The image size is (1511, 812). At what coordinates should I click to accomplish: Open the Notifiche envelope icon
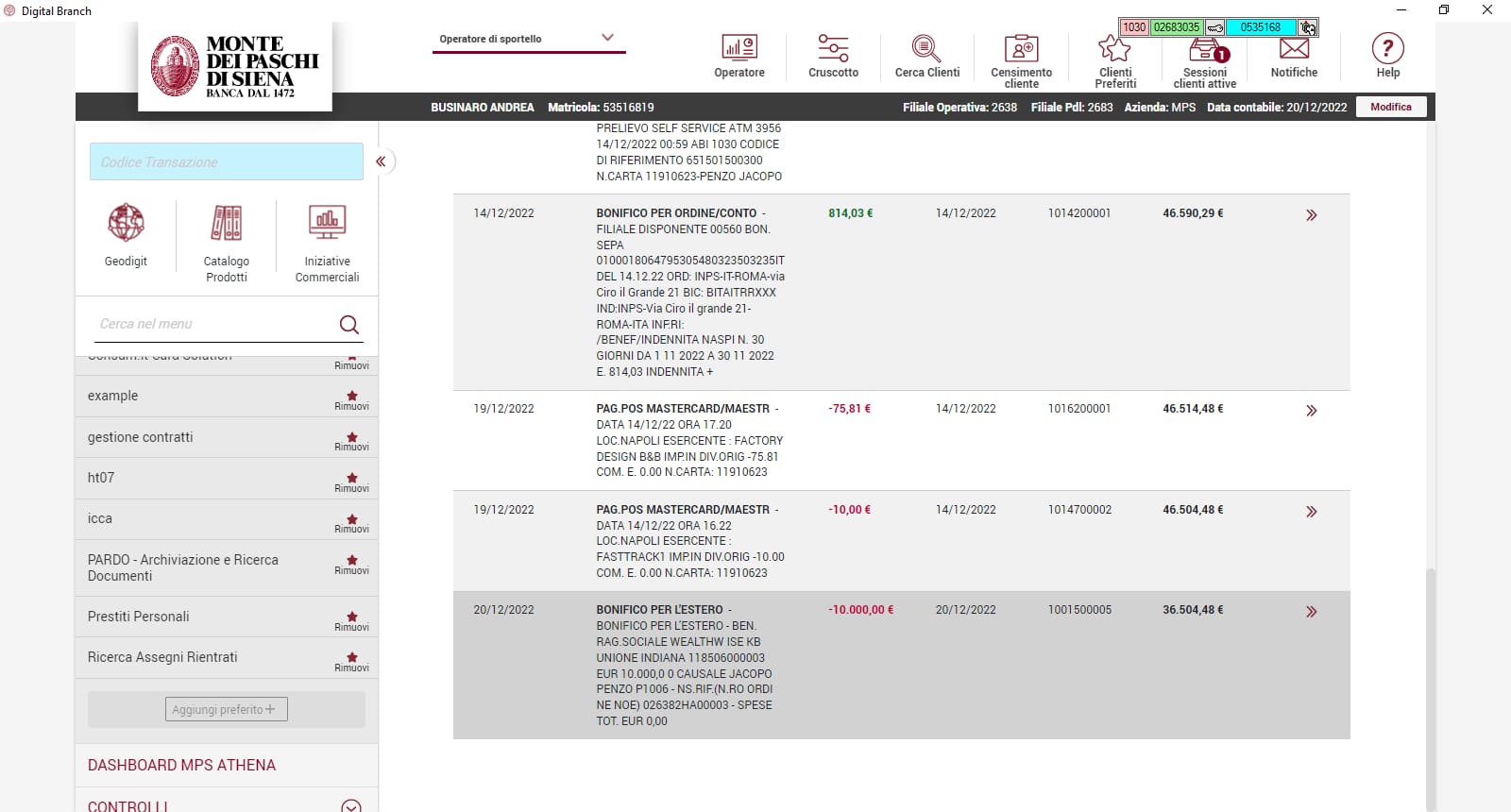coord(1294,48)
